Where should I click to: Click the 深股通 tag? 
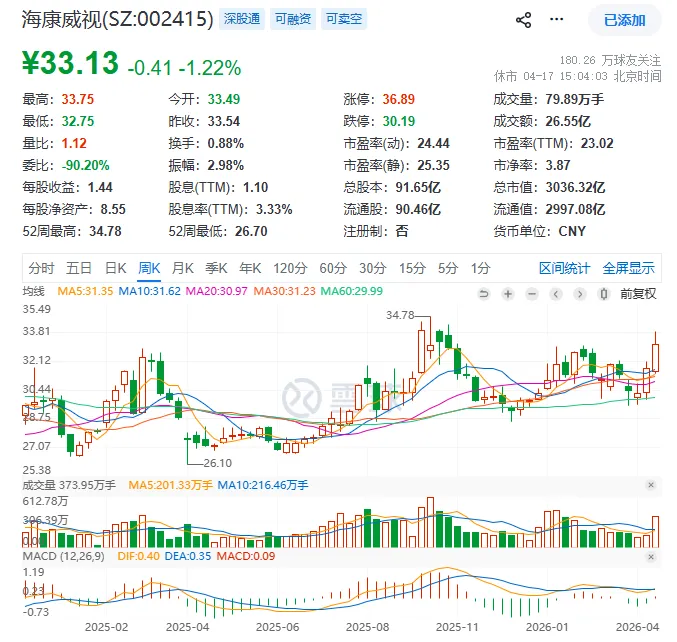[242, 19]
